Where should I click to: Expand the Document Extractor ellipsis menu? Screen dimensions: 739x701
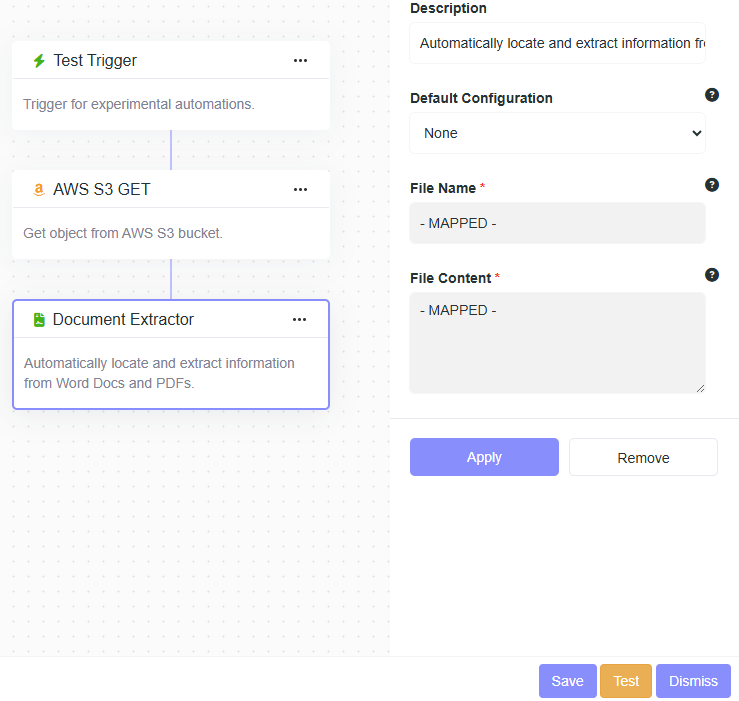click(299, 320)
